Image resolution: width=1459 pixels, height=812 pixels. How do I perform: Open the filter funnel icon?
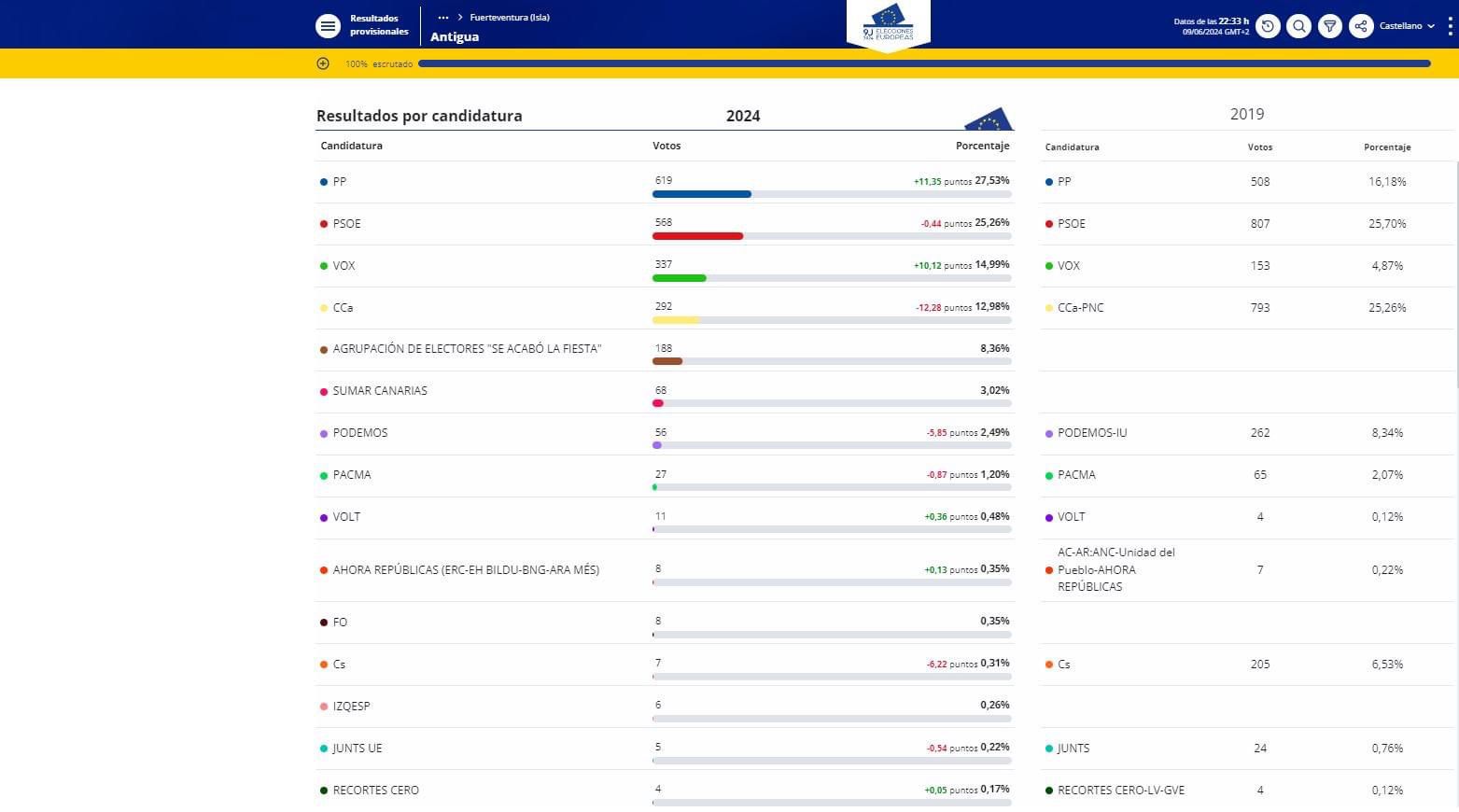(x=1330, y=26)
